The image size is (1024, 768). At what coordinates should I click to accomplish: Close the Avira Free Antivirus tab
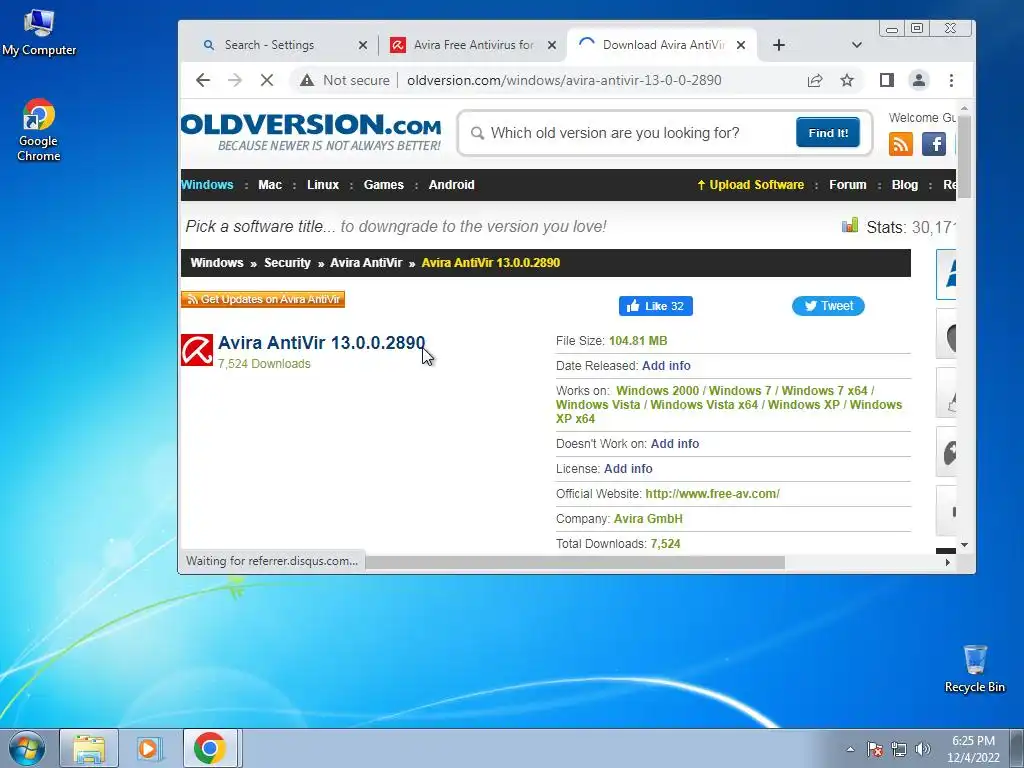click(552, 45)
